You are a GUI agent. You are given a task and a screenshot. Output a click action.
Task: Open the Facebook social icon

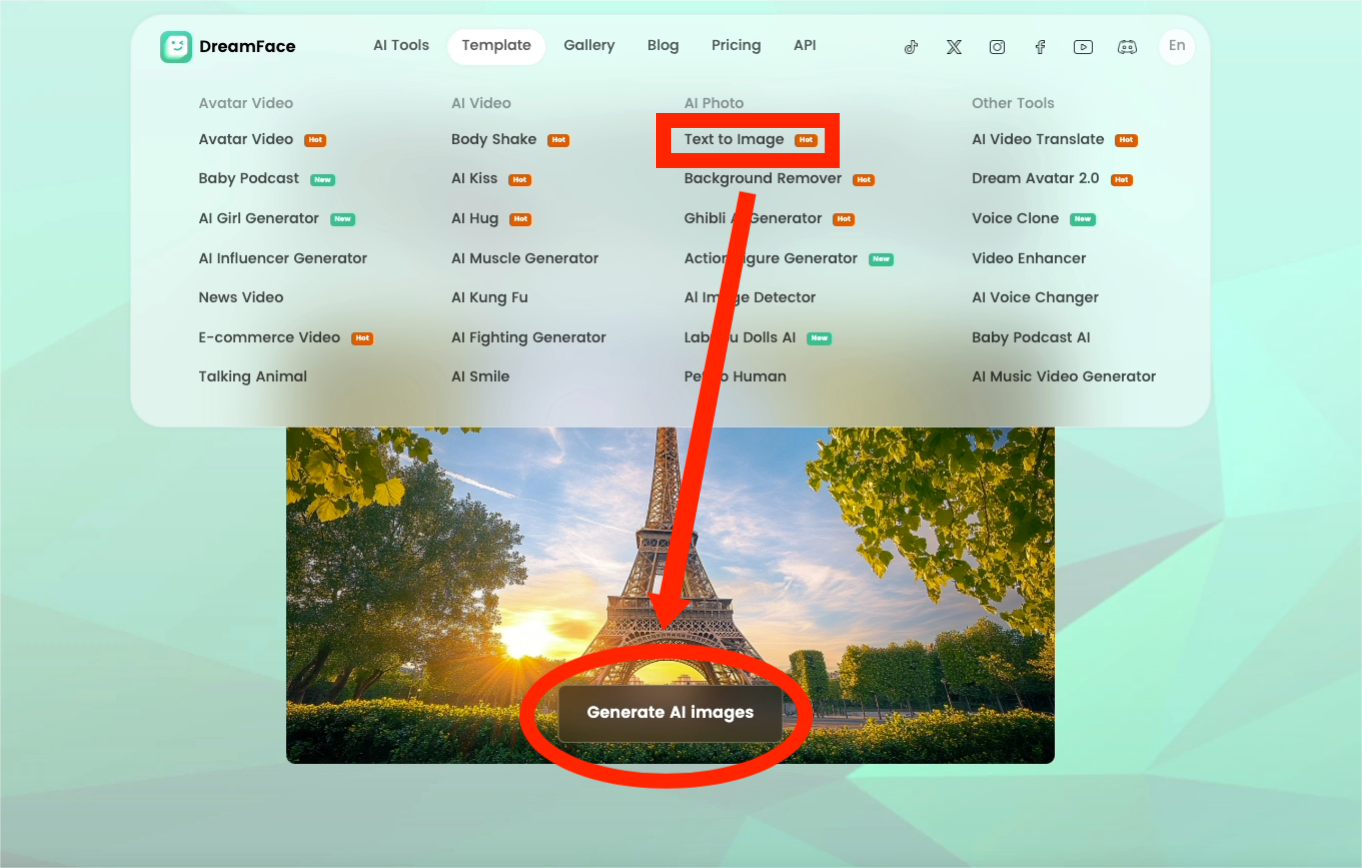(1040, 47)
